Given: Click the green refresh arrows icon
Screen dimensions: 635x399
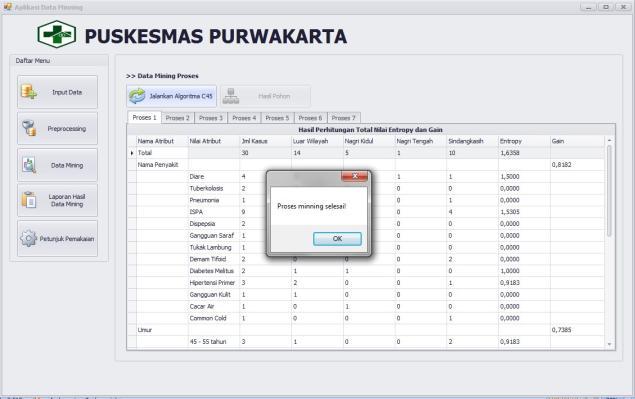Looking at the screenshot, I should click(x=137, y=96).
